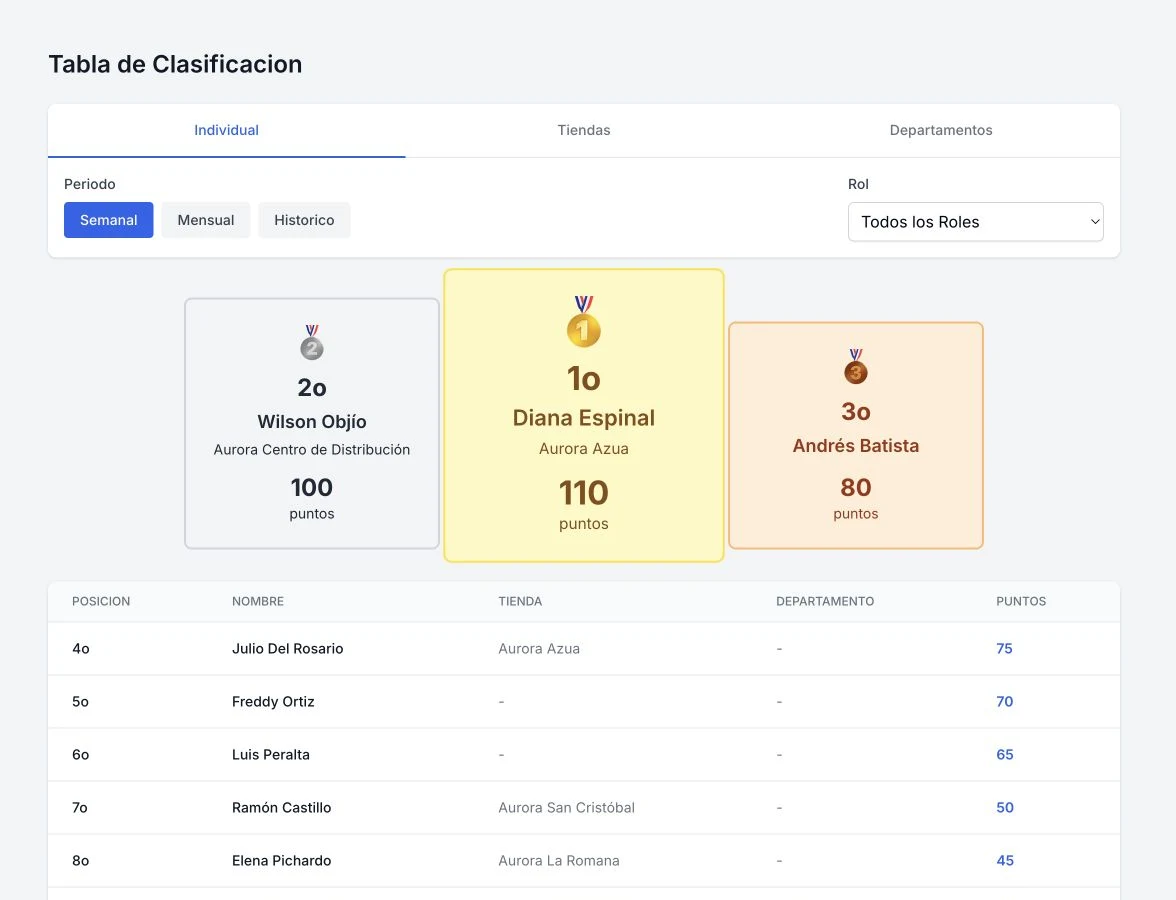1176x900 pixels.
Task: Click the 8o position cell
Action: (x=80, y=861)
